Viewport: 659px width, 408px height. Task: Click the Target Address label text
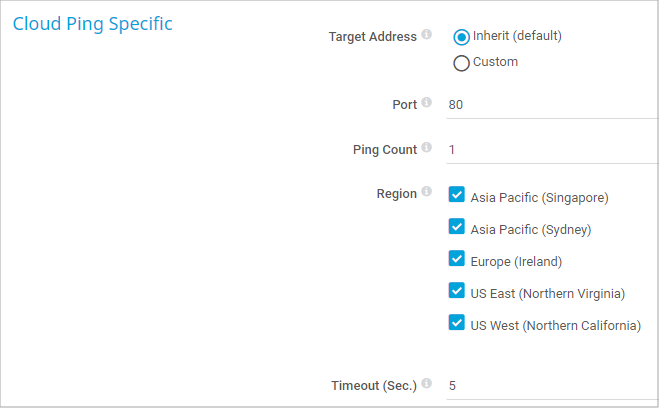372,37
